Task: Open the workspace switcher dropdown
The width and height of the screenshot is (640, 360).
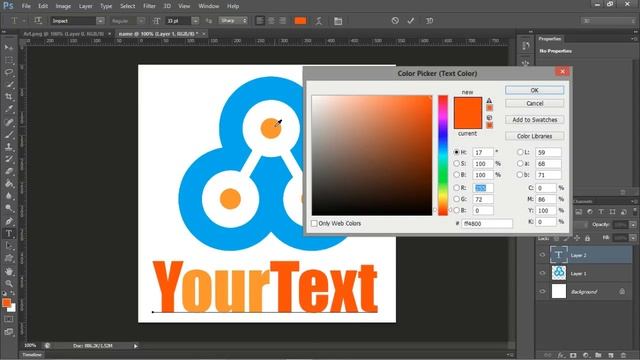Action: pos(607,21)
